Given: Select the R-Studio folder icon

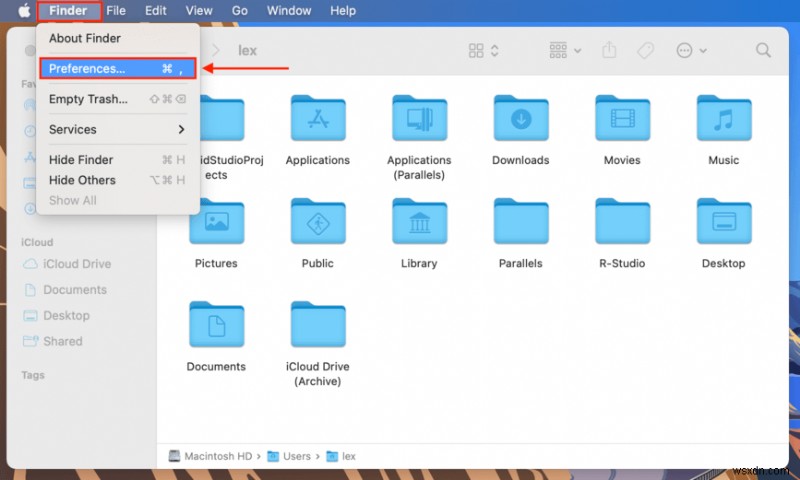Looking at the screenshot, I should click(622, 221).
